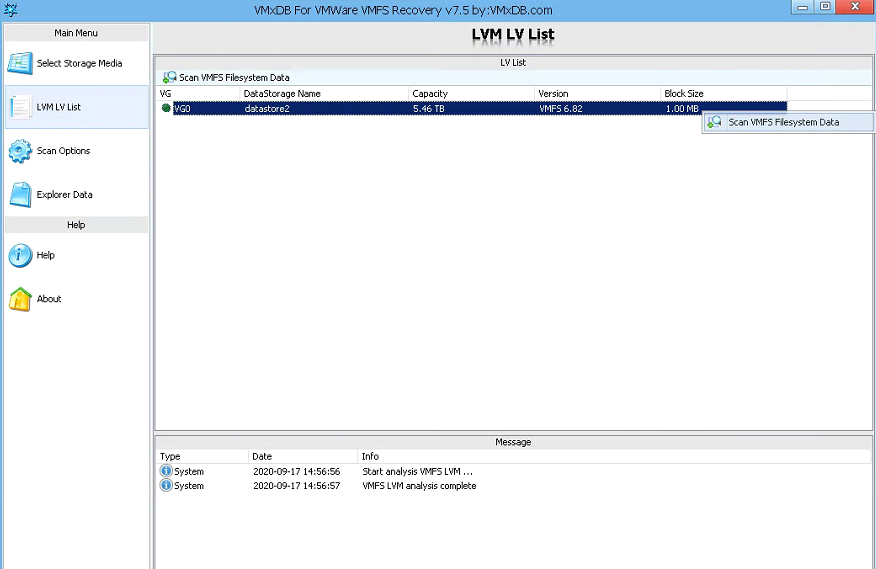The width and height of the screenshot is (876, 569).
Task: Select the VMFS 6.82 version cell
Action: [x=560, y=108]
